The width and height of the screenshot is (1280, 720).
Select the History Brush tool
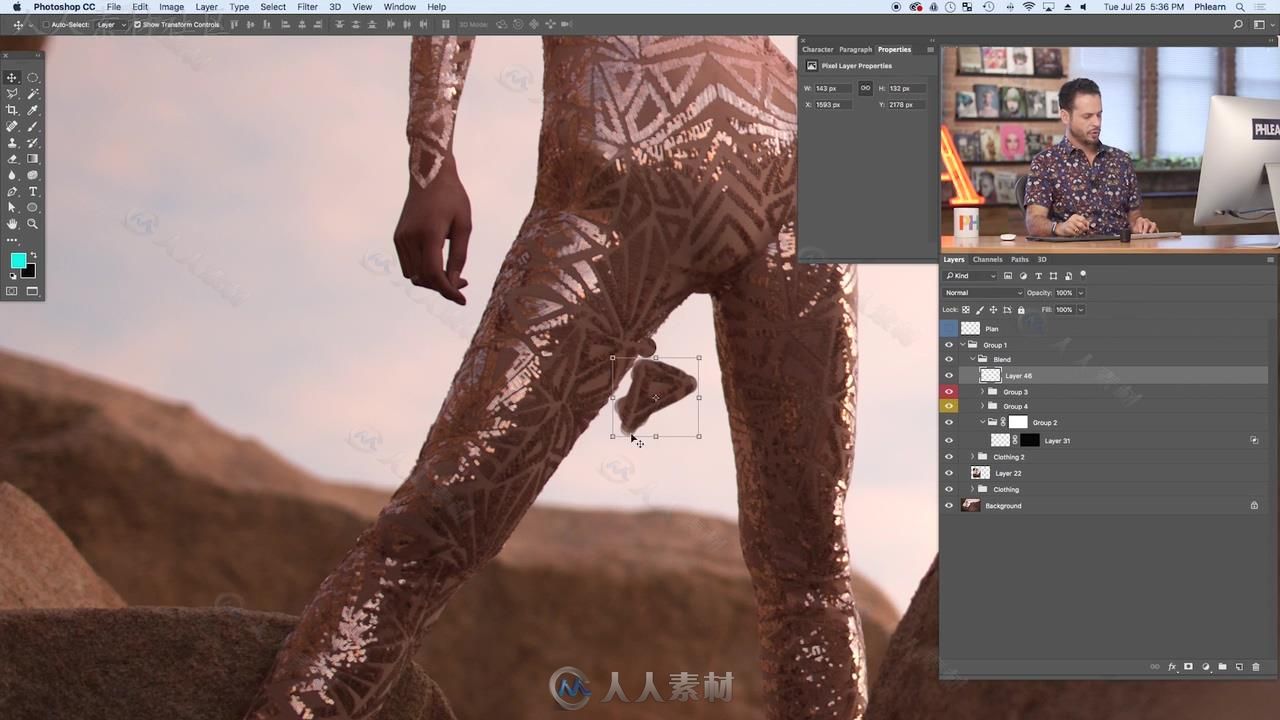click(32, 142)
